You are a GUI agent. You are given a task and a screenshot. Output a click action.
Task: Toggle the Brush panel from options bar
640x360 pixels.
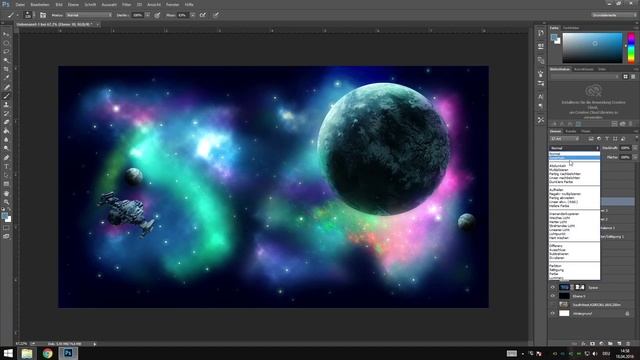pyautogui.click(x=43, y=15)
